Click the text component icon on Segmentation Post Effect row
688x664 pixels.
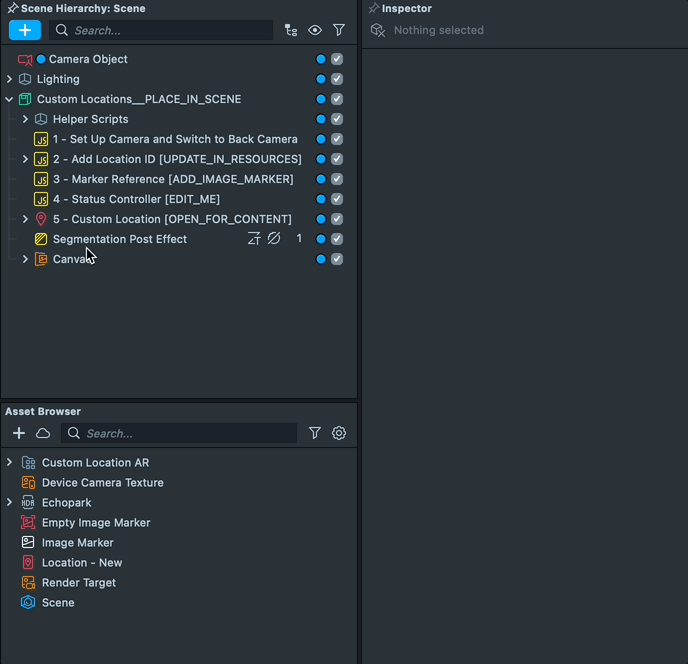pos(254,239)
